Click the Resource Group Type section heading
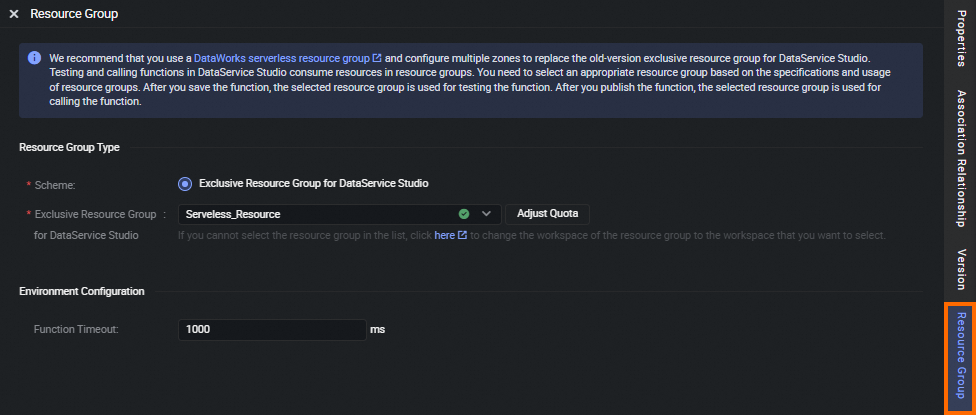 [x=69, y=147]
